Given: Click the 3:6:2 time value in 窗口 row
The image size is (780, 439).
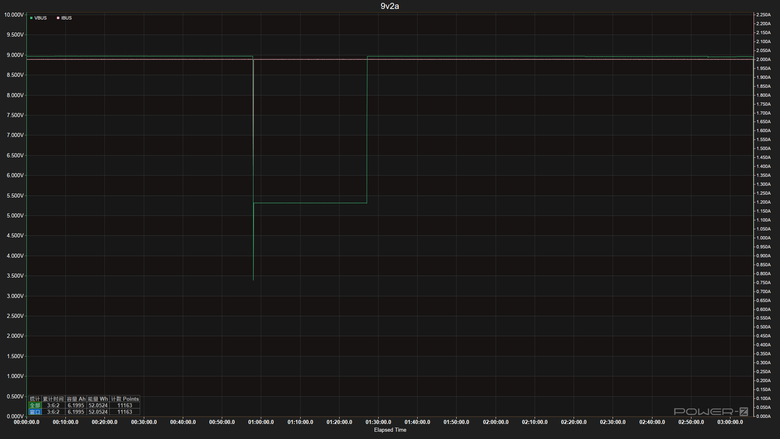Looking at the screenshot, I should pos(53,412).
